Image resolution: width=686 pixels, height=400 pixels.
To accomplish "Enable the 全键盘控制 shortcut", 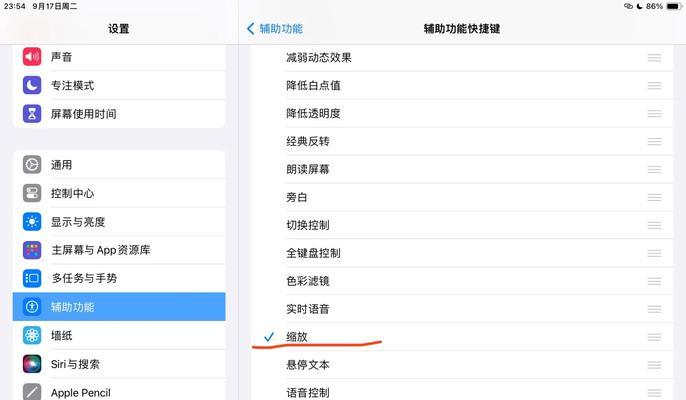I will (x=462, y=253).
